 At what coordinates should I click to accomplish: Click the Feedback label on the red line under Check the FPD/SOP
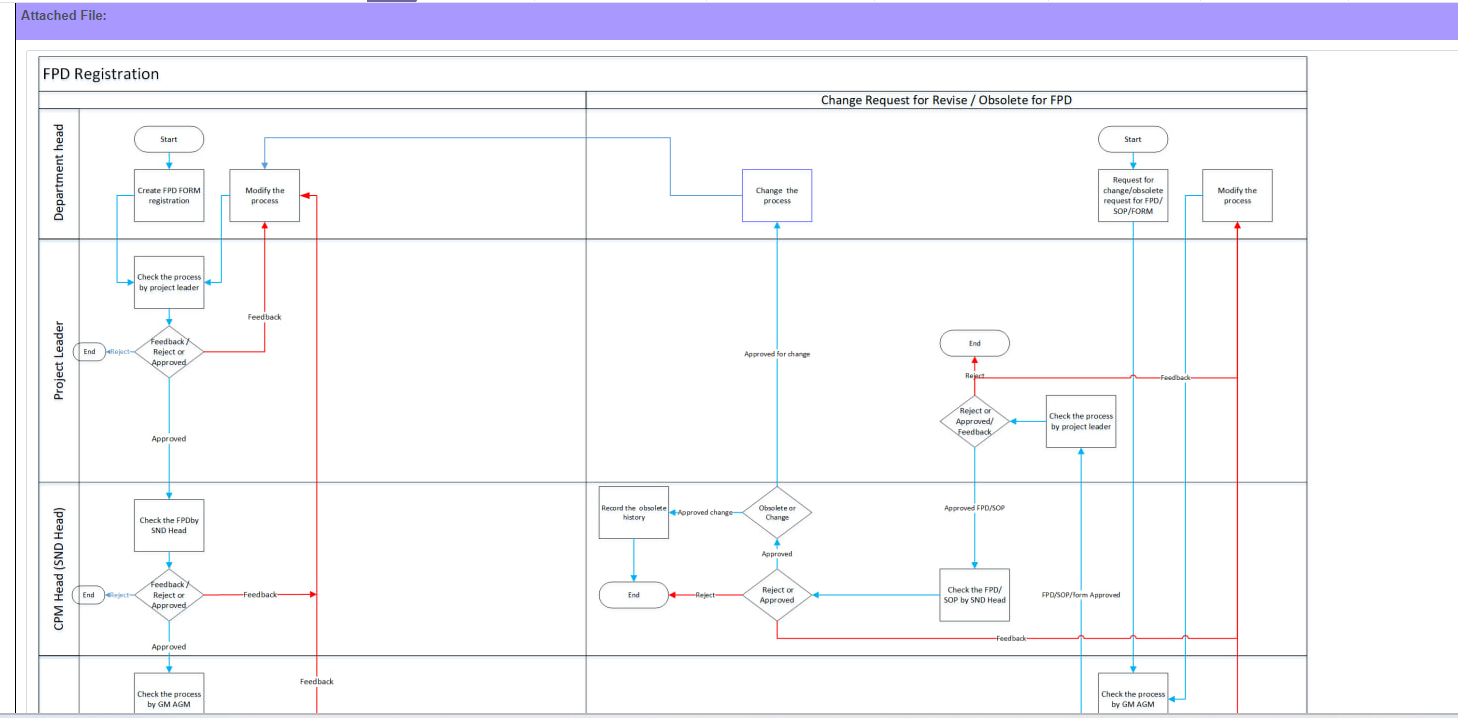coord(1011,638)
